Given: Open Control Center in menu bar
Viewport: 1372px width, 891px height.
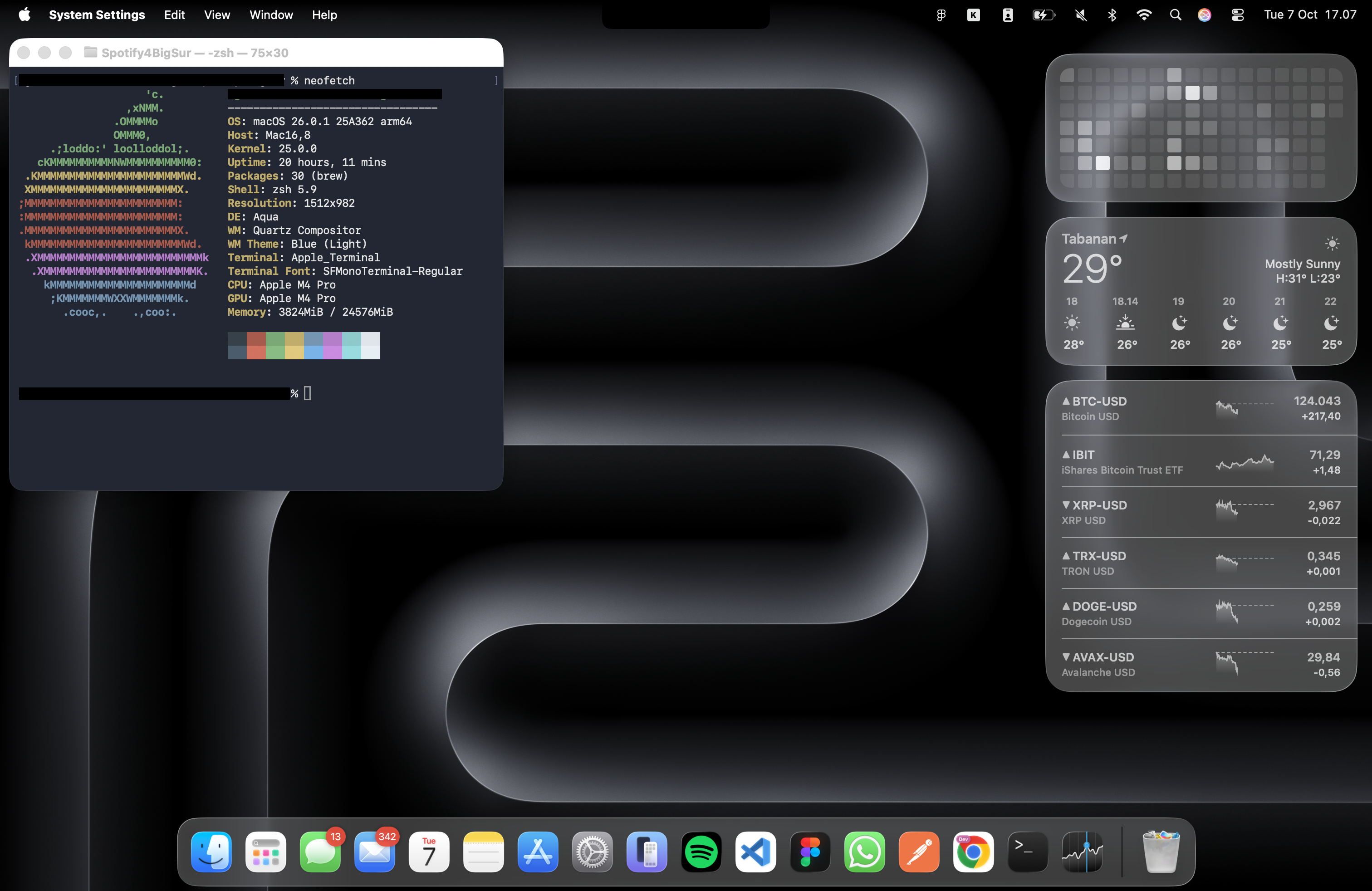Looking at the screenshot, I should point(1237,15).
